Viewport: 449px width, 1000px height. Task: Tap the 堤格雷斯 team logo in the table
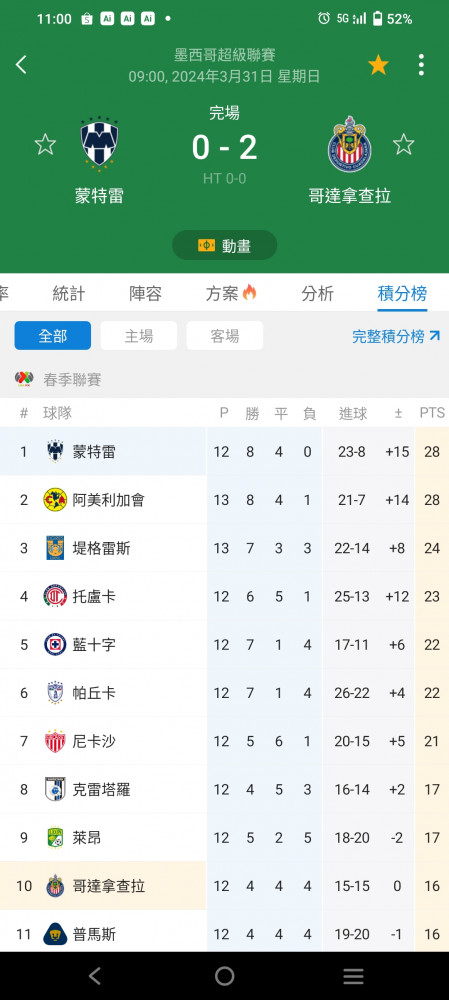[x=55, y=548]
